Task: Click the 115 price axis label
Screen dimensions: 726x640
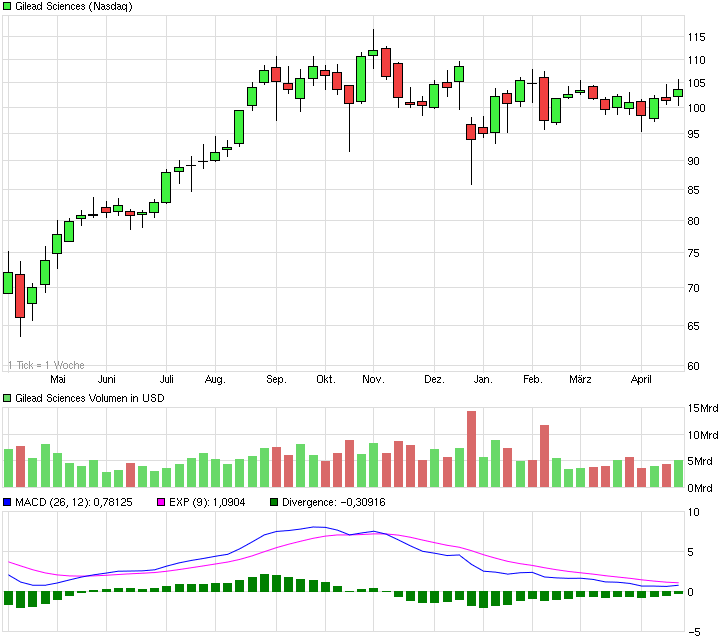Action: (x=697, y=37)
